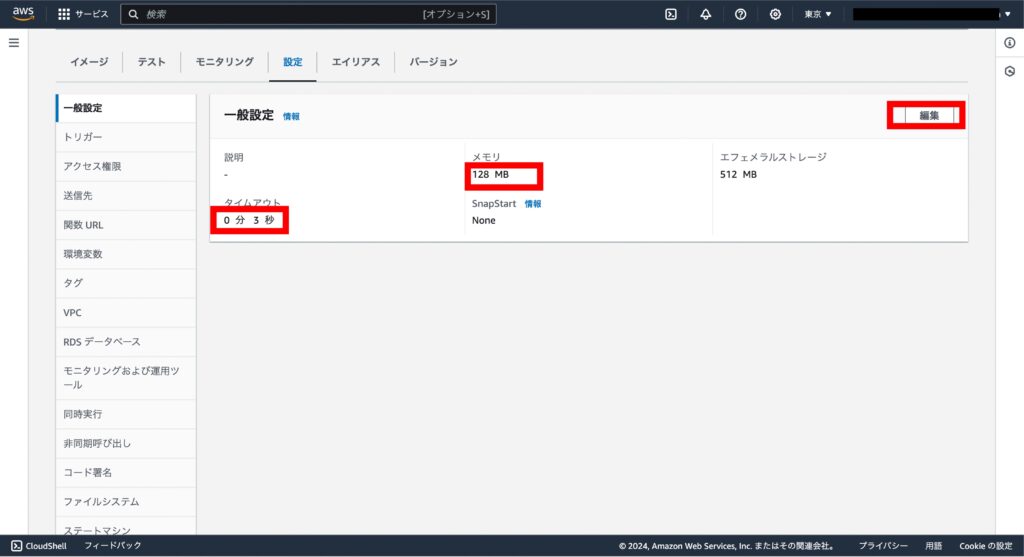Image resolution: width=1024 pixels, height=557 pixels.
Task: Open VPC in the side menu
Action: [x=126, y=313]
